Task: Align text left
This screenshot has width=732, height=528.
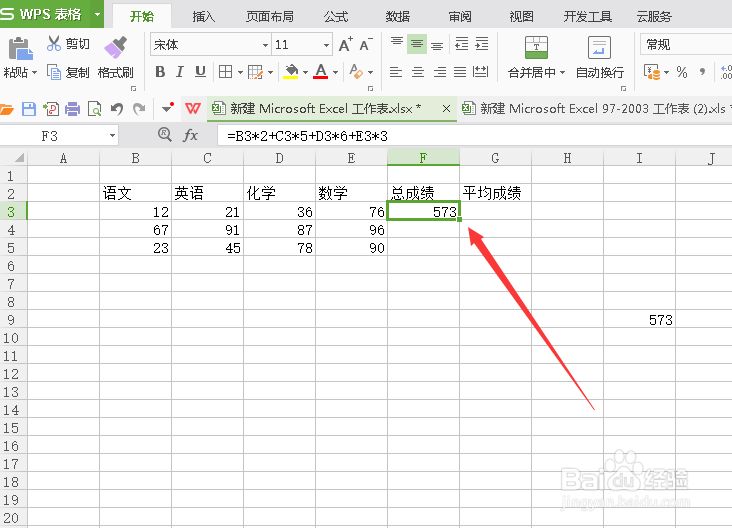Action: (x=396, y=72)
